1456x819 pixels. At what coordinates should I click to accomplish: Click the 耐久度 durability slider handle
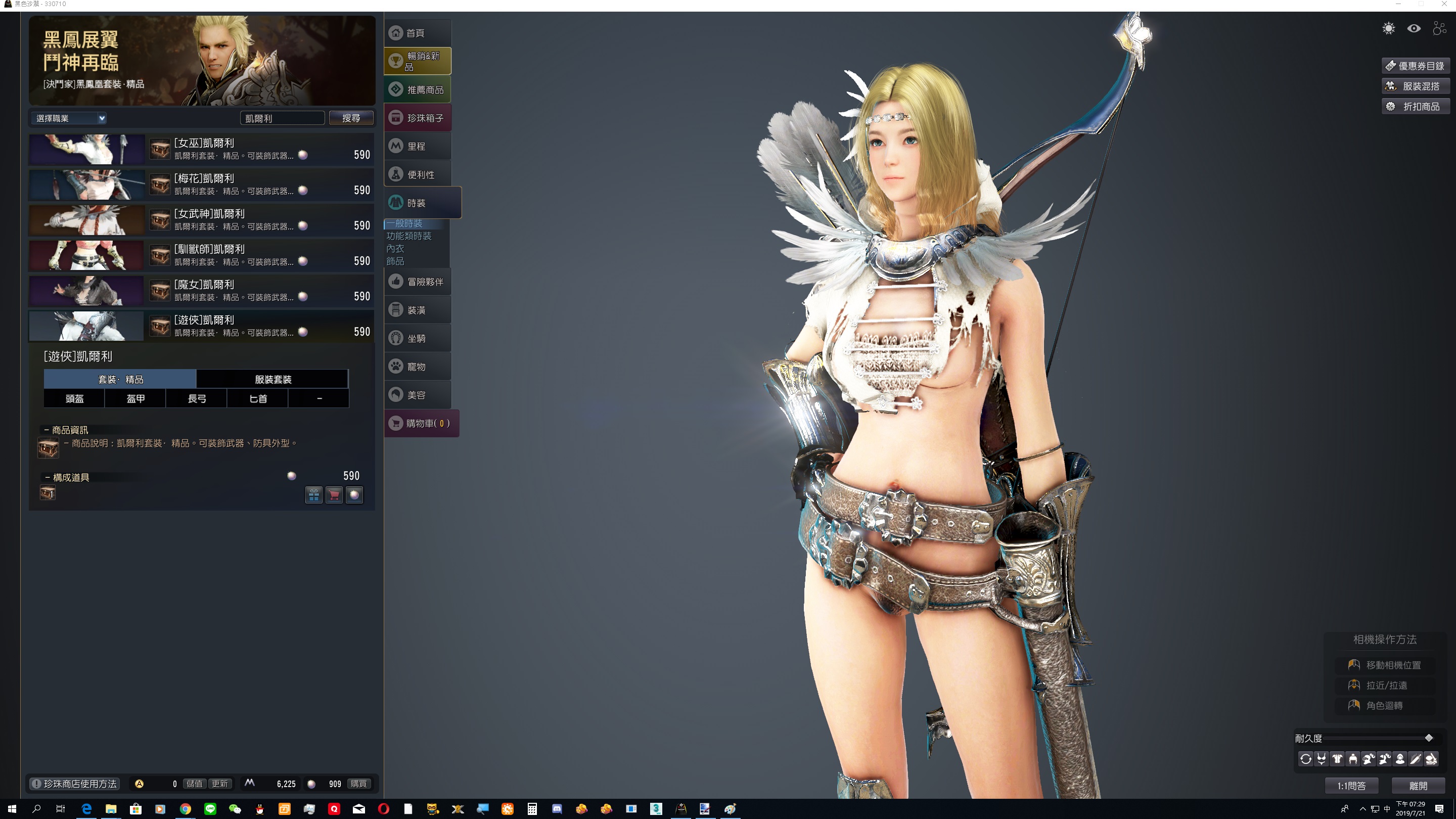pos(1428,738)
